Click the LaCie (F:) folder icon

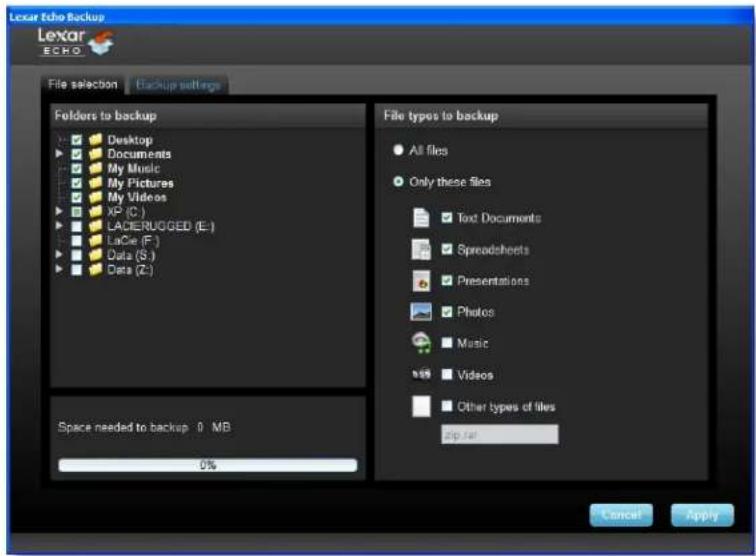pyautogui.click(x=95, y=240)
